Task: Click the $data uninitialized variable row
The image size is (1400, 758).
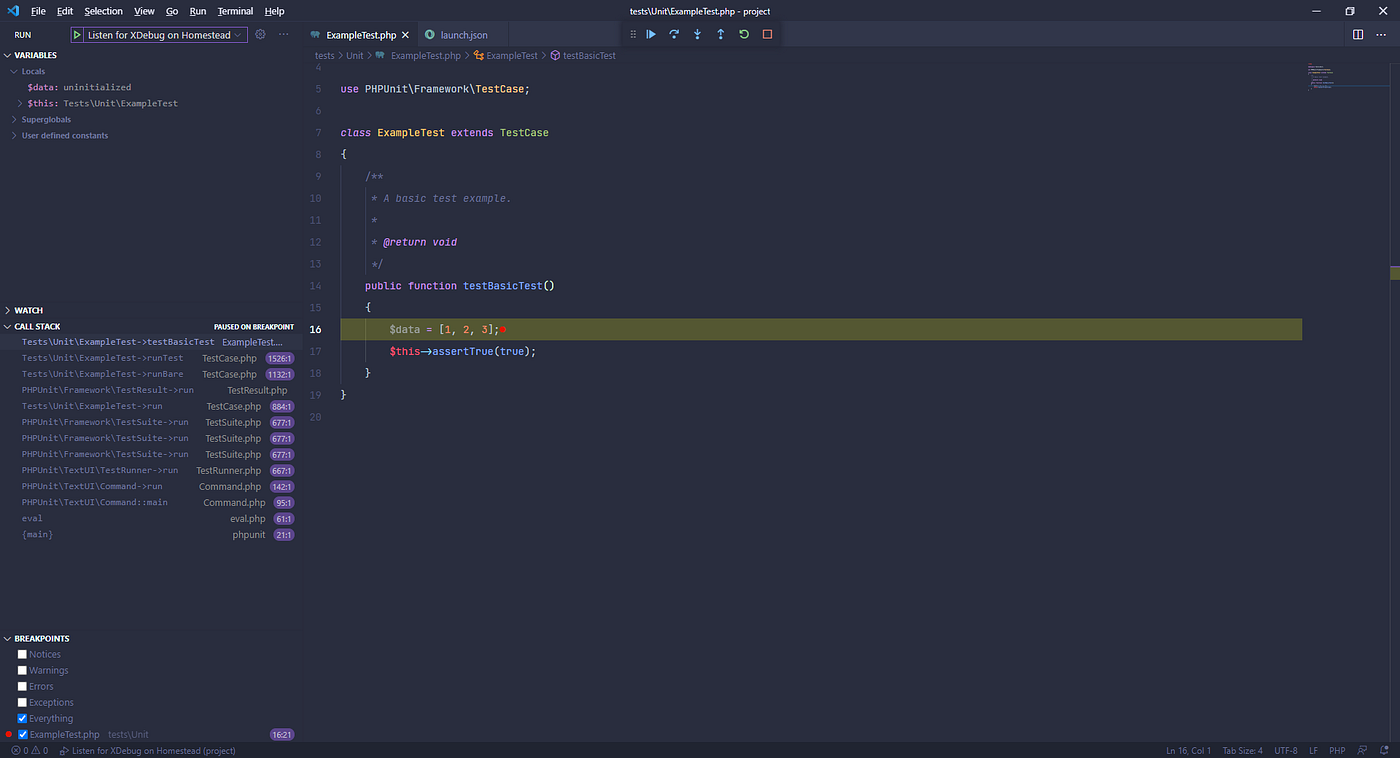Action: tap(150, 87)
